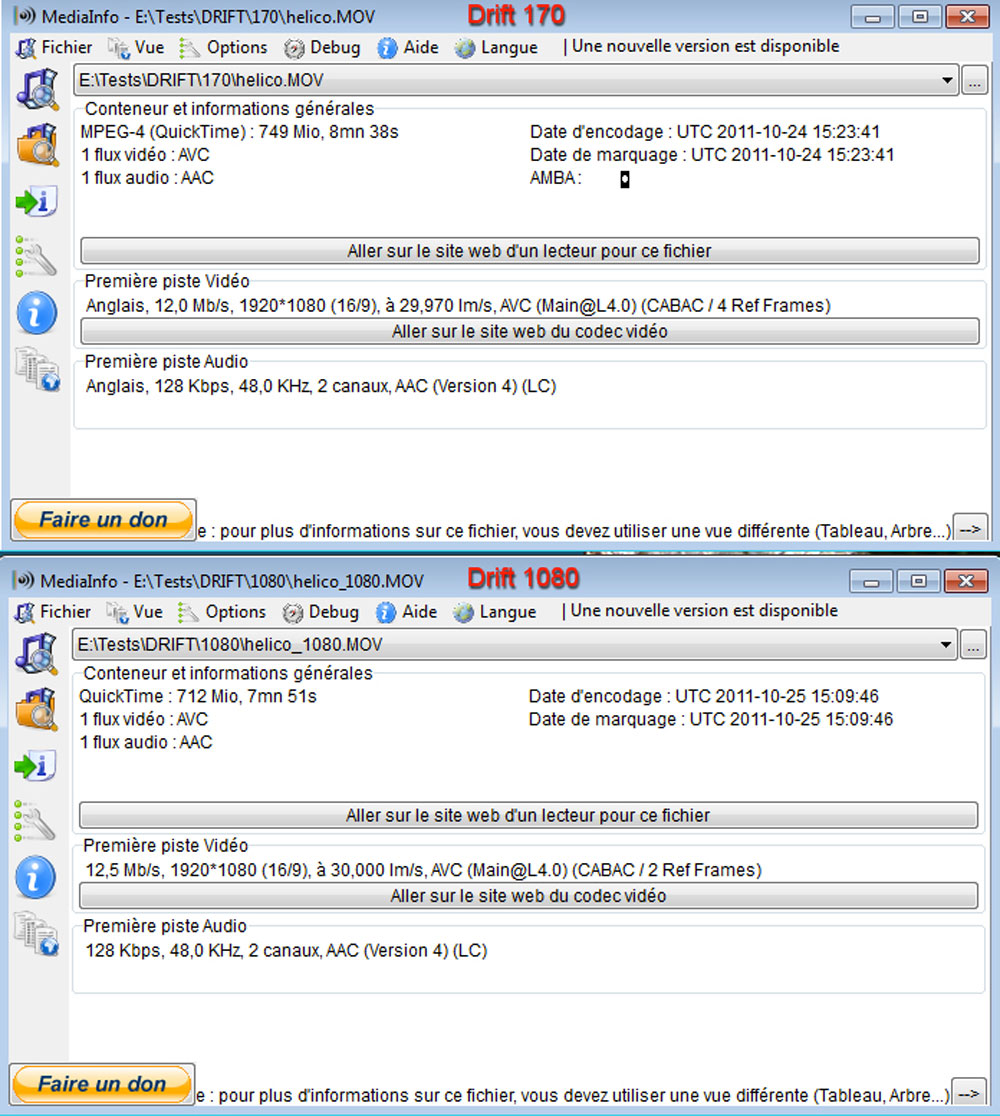
Task: Click player website button in Drift 170 window
Action: click(x=530, y=251)
